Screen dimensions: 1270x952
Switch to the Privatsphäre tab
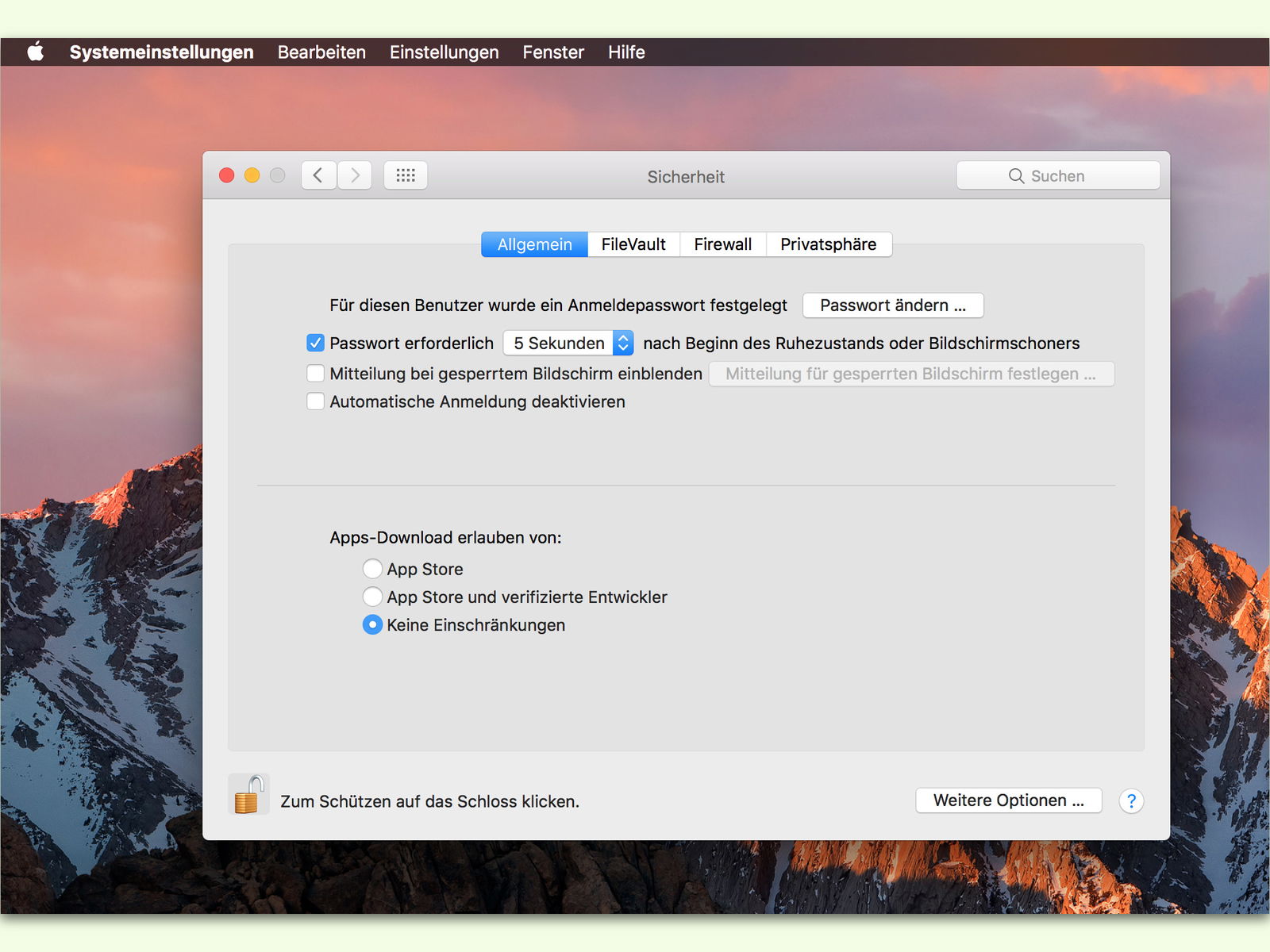point(829,244)
